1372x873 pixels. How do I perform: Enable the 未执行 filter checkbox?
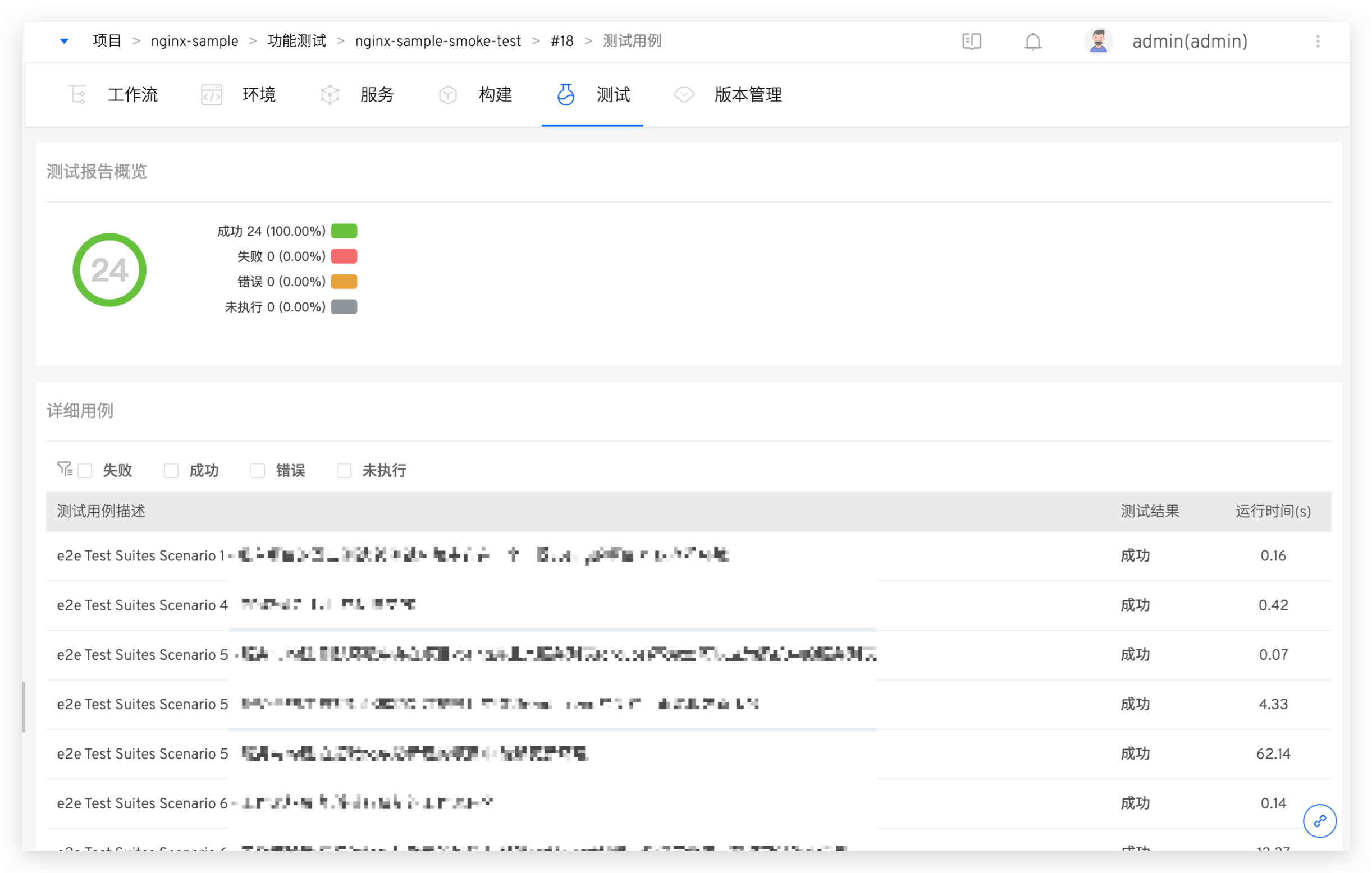coord(344,470)
